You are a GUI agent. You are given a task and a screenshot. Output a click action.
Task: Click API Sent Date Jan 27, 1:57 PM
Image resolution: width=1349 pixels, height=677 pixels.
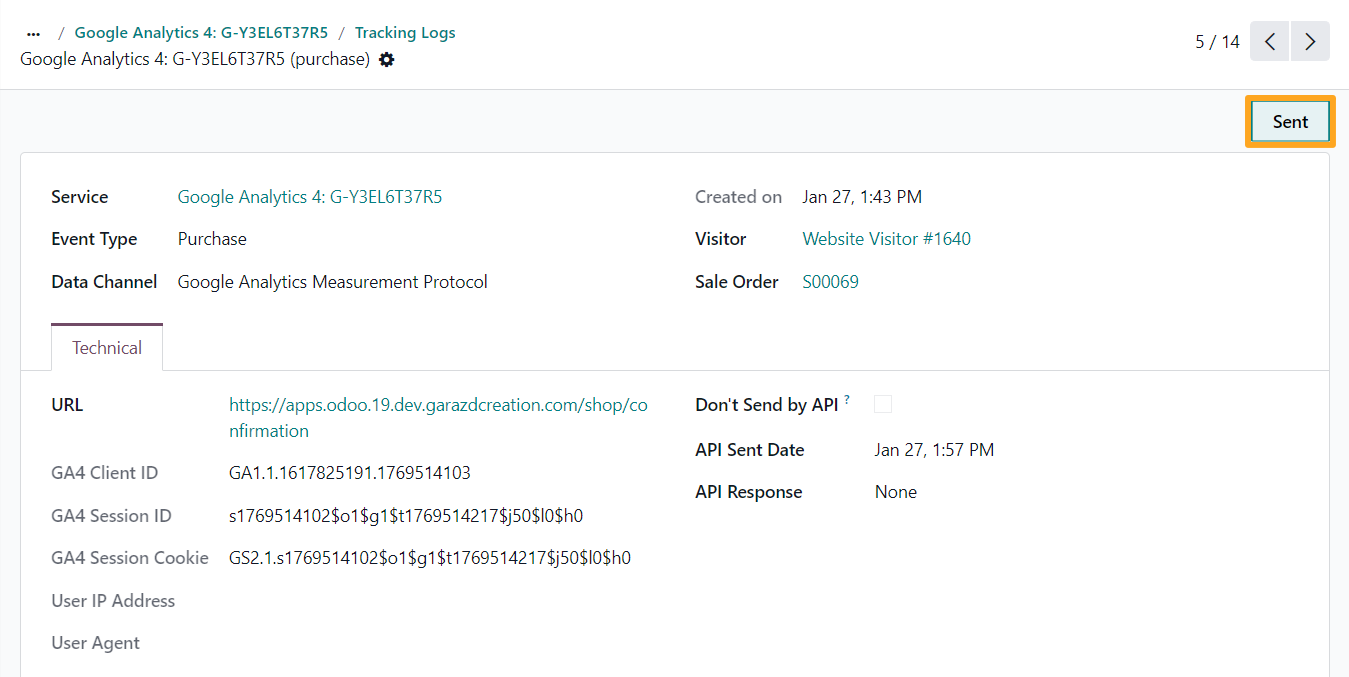pos(934,450)
